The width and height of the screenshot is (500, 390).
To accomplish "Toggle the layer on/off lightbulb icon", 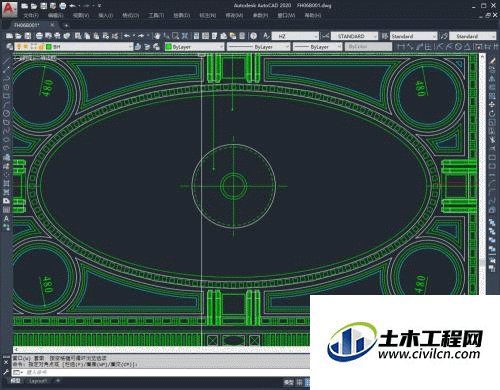I will coord(19,47).
